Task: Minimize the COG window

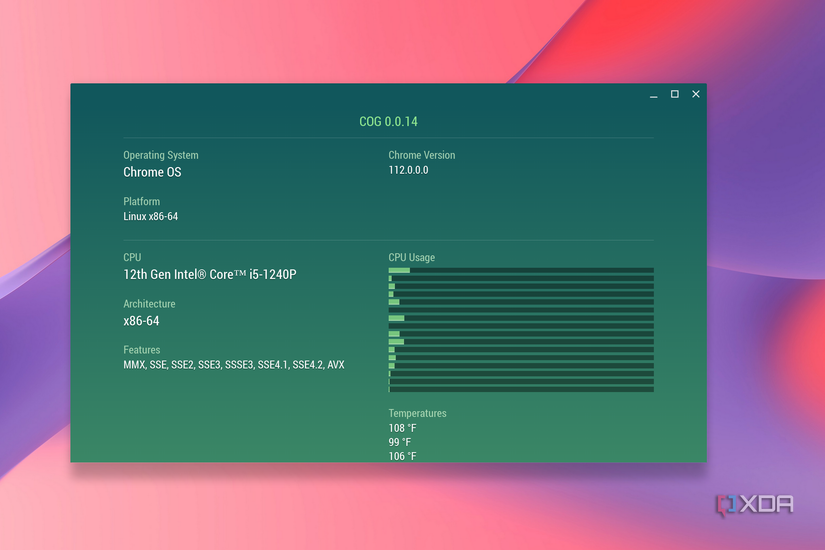Action: click(x=653, y=95)
